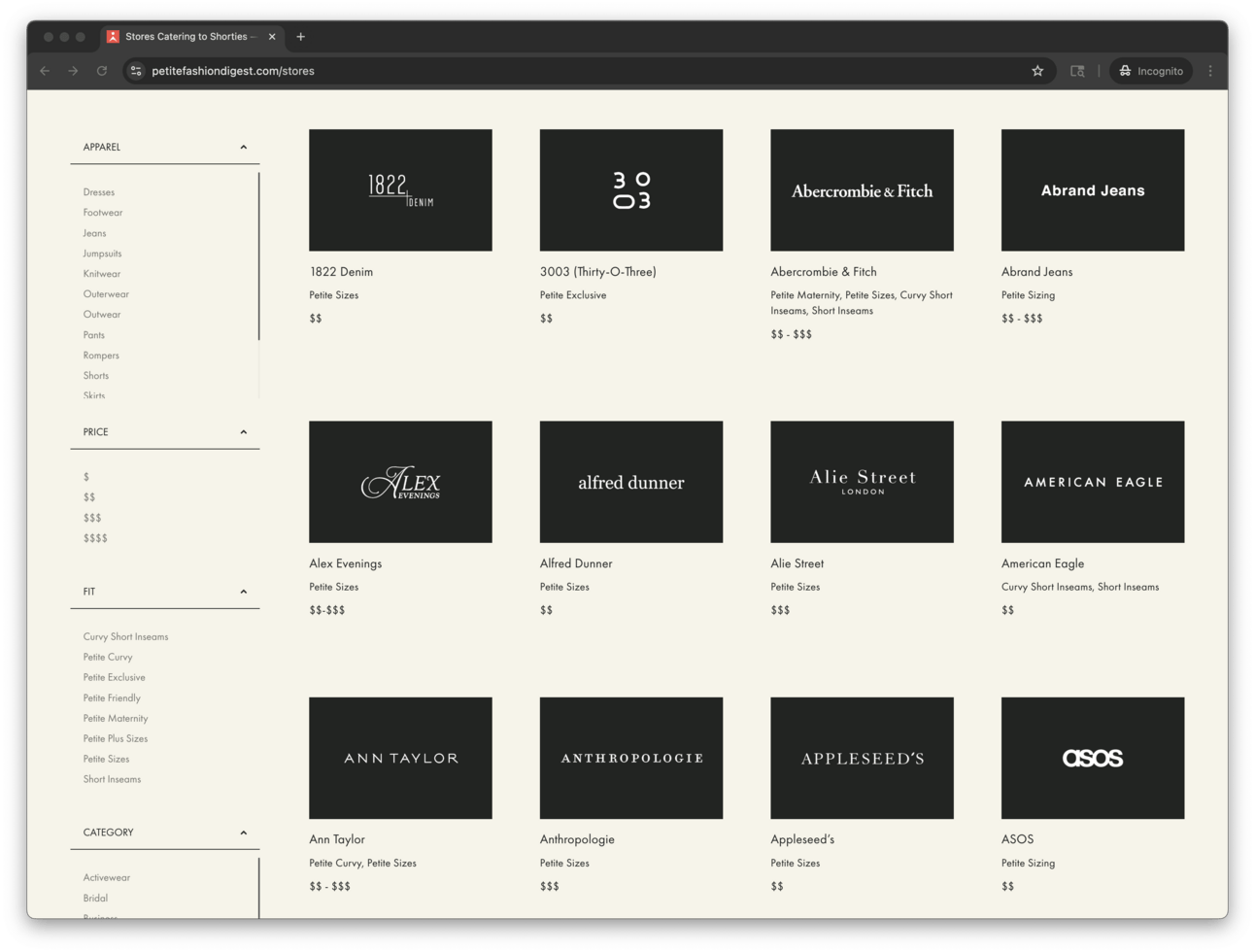Open the Appleseed's logo thumbnail
The height and width of the screenshot is (952, 1255).
pos(862,758)
